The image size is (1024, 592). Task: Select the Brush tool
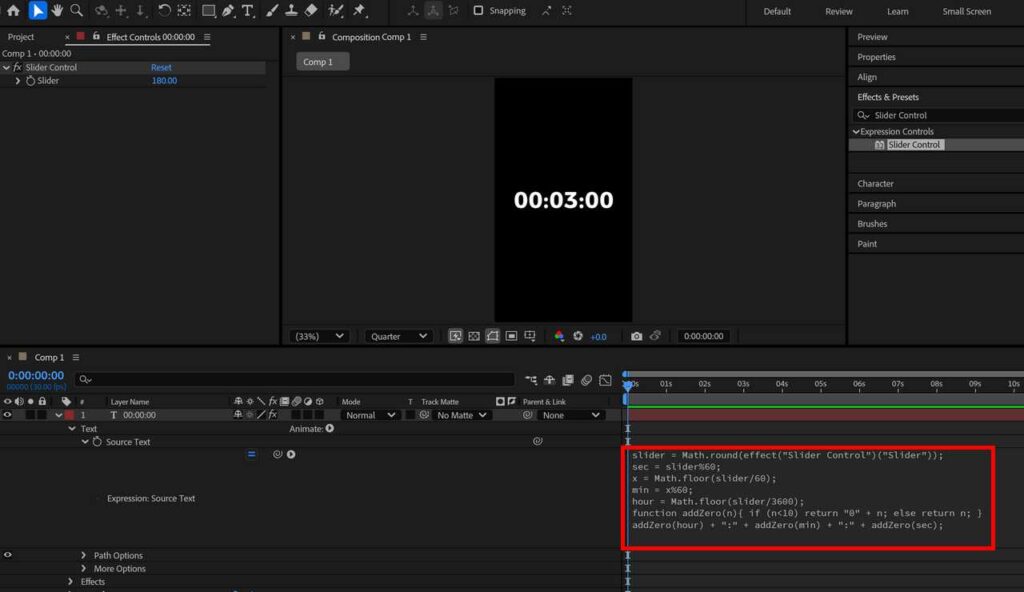point(272,10)
